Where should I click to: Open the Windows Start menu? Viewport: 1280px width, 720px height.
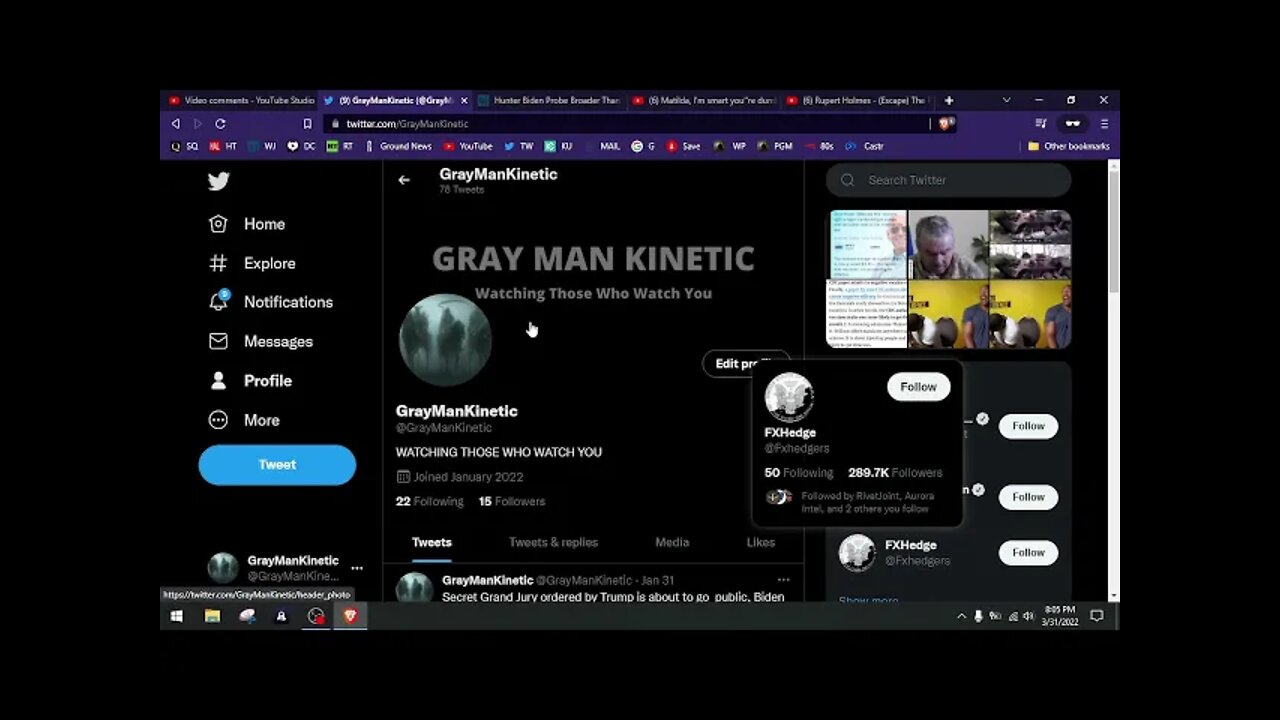(176, 616)
